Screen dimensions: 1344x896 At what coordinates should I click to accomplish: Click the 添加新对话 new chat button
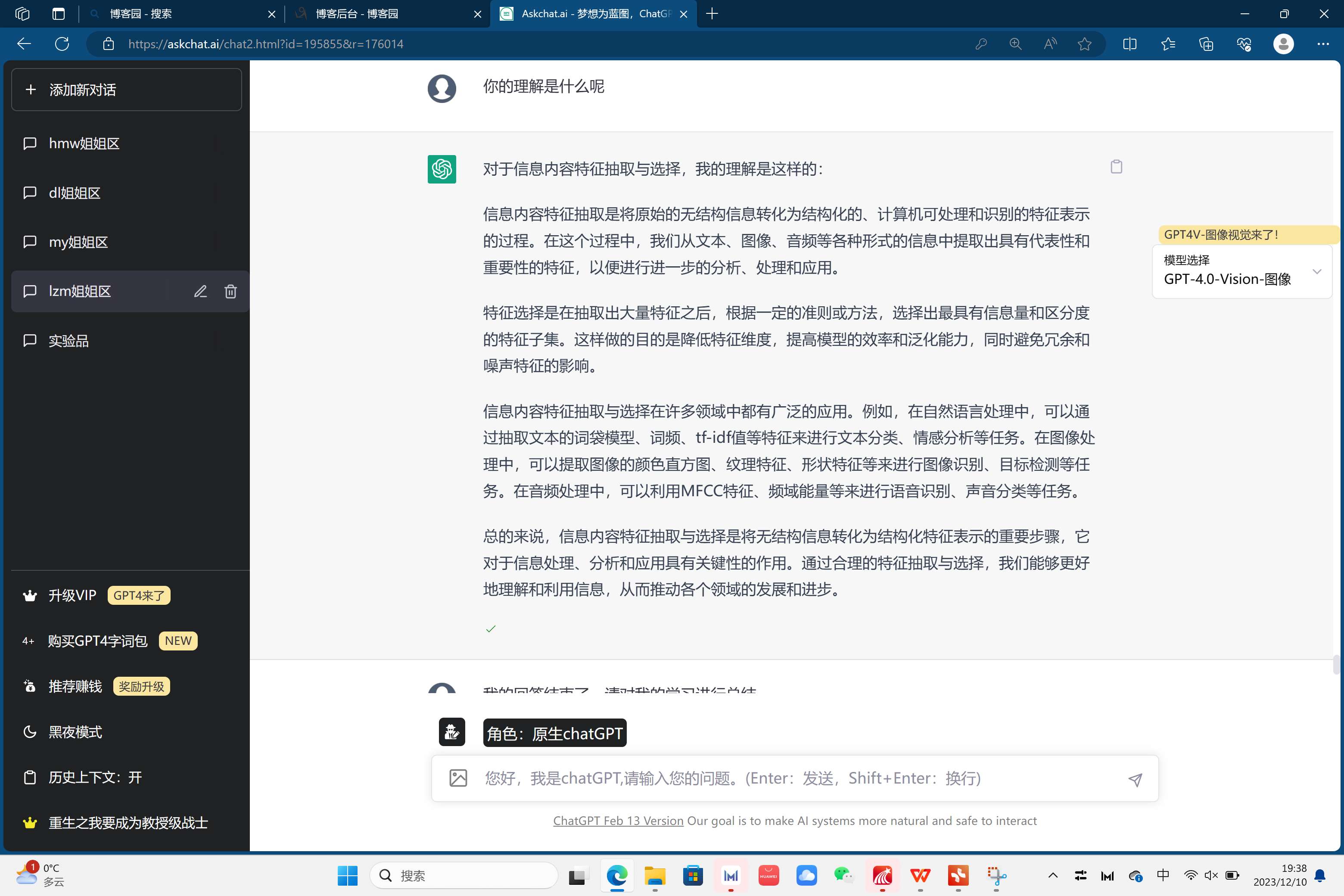tap(126, 90)
